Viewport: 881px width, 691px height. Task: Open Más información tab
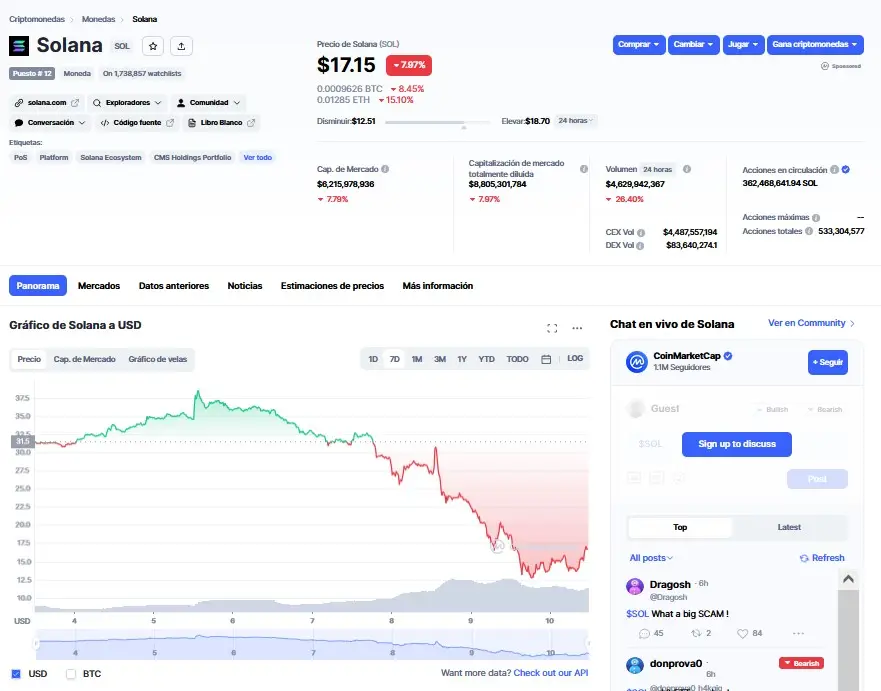(438, 286)
